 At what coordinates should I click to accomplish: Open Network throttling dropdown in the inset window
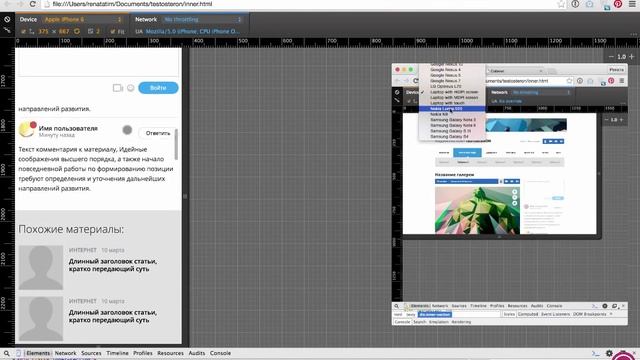click(x=542, y=92)
